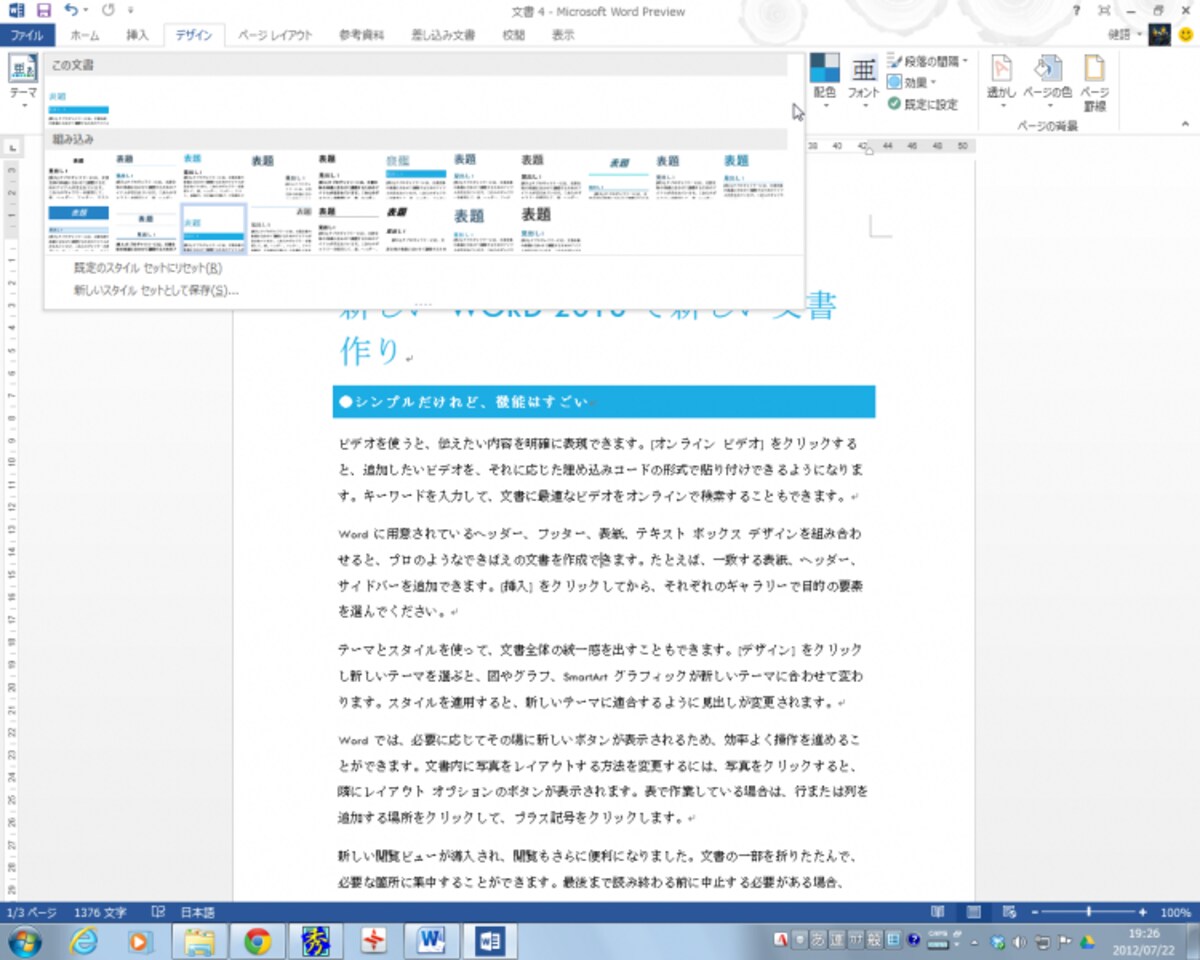Select the style set with blue banner title
The image size is (1200, 960).
[x=78, y=229]
